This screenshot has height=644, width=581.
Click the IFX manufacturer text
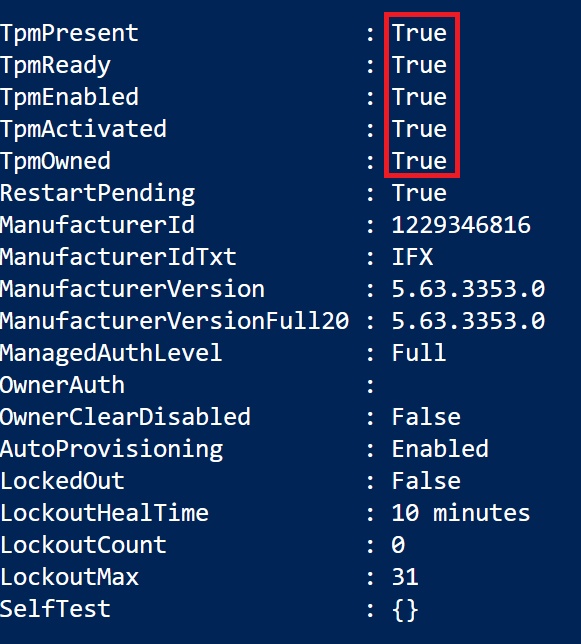point(412,257)
